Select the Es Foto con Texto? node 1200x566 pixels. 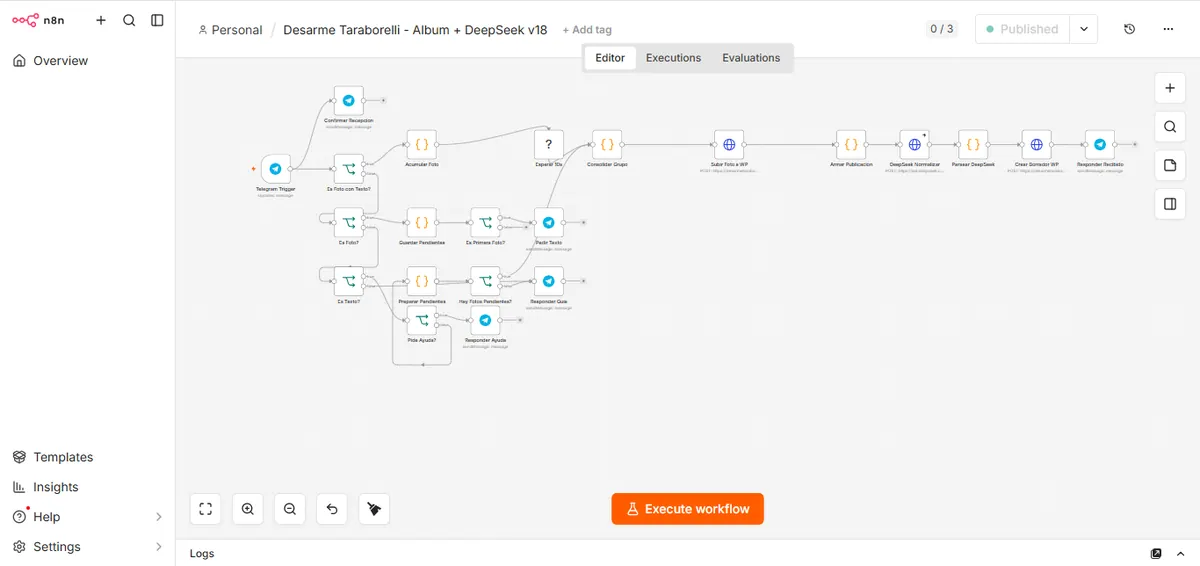point(348,169)
